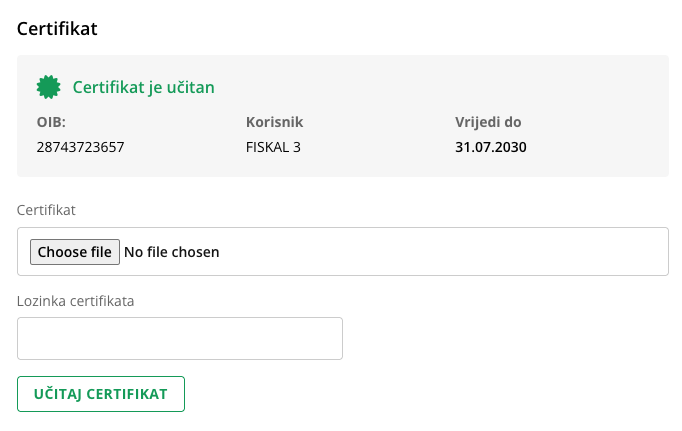
Task: Click the "Lozinka certifikata" field label
Action: pos(75,300)
